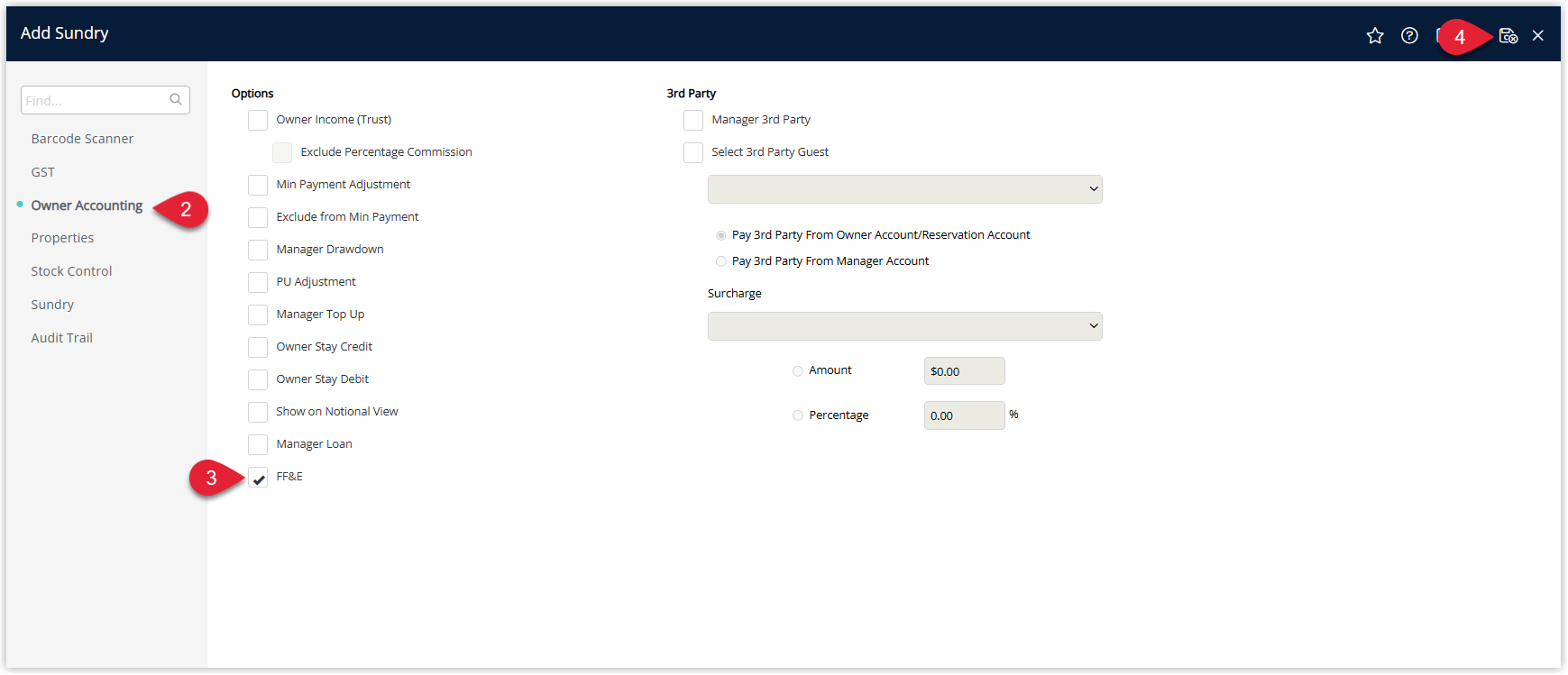
Task: Open help via the question mark icon
Action: (x=1409, y=35)
